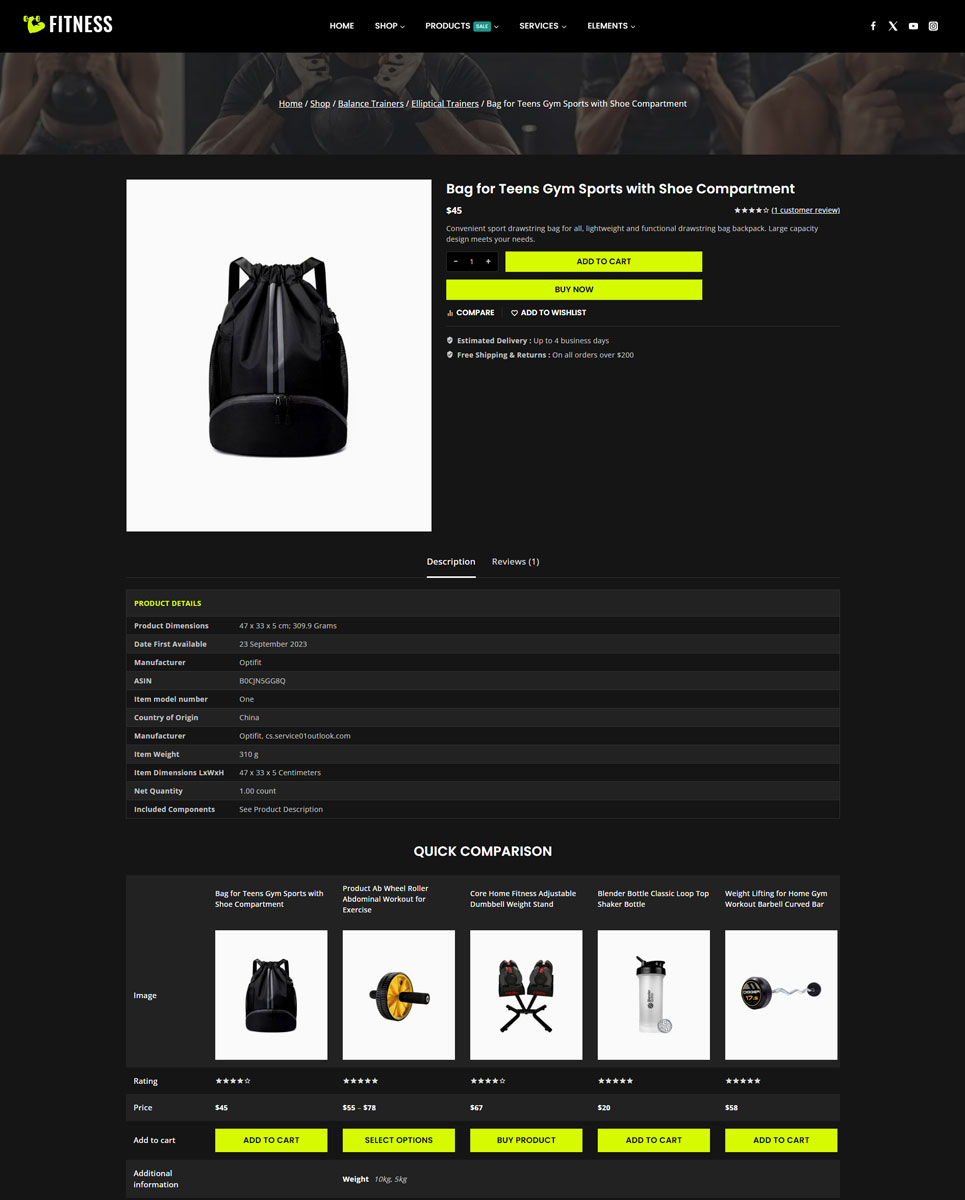Click the Compare bar-chart icon
Screen dimensions: 965x1200
click(450, 313)
